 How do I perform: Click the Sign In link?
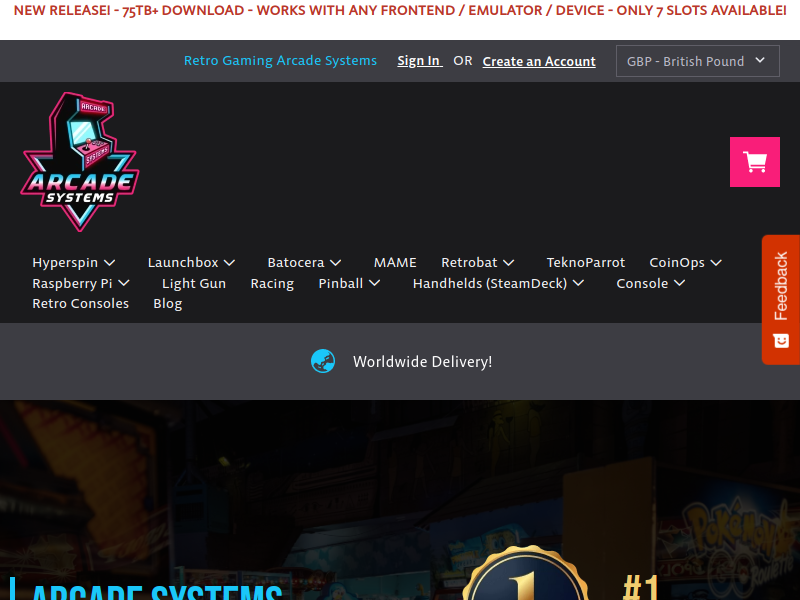[420, 61]
